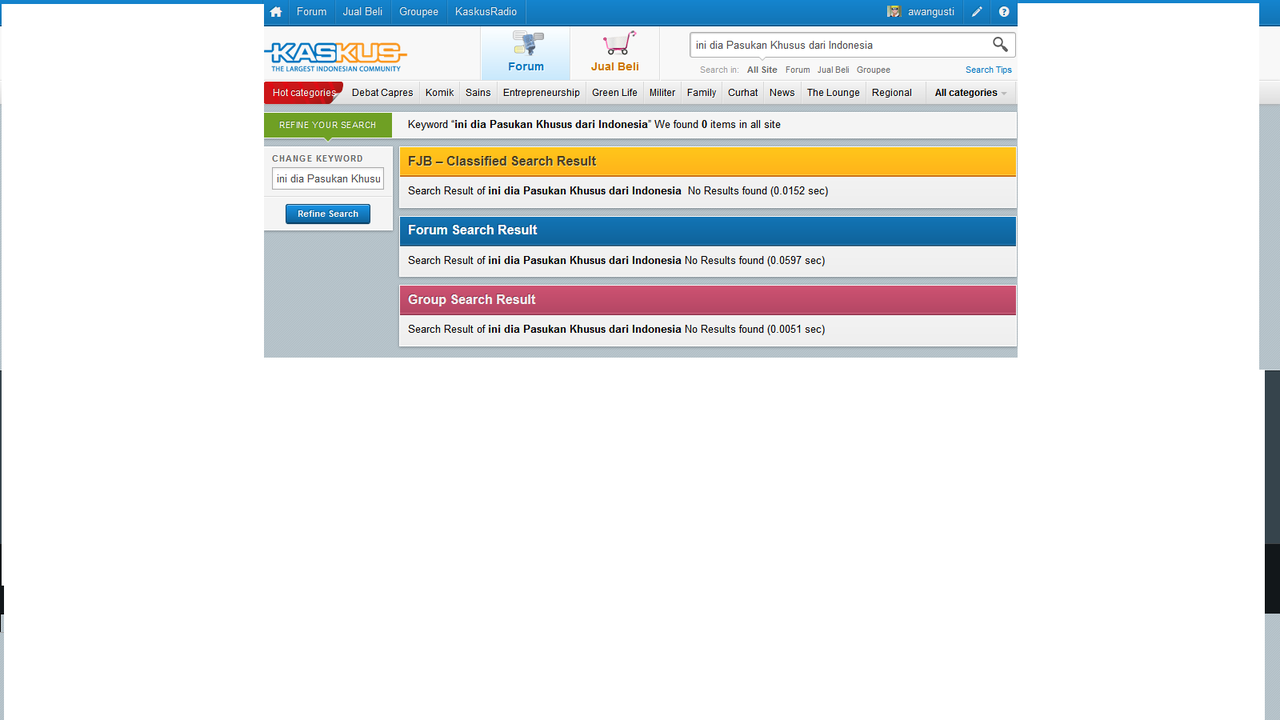The height and width of the screenshot is (720, 1280).
Task: Click the Hot categories label
Action: coord(303,93)
